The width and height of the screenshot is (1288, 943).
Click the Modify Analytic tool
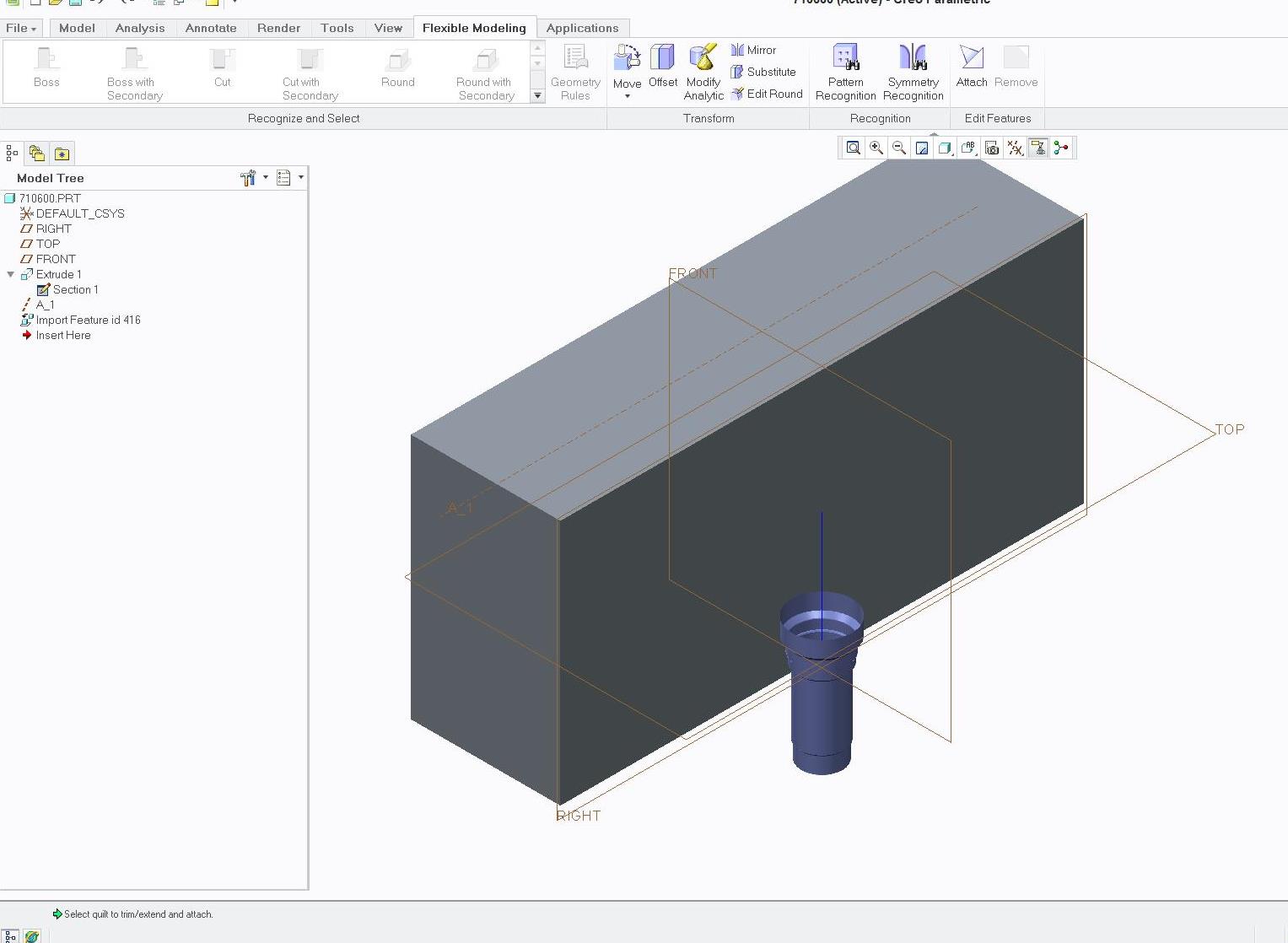click(x=703, y=73)
